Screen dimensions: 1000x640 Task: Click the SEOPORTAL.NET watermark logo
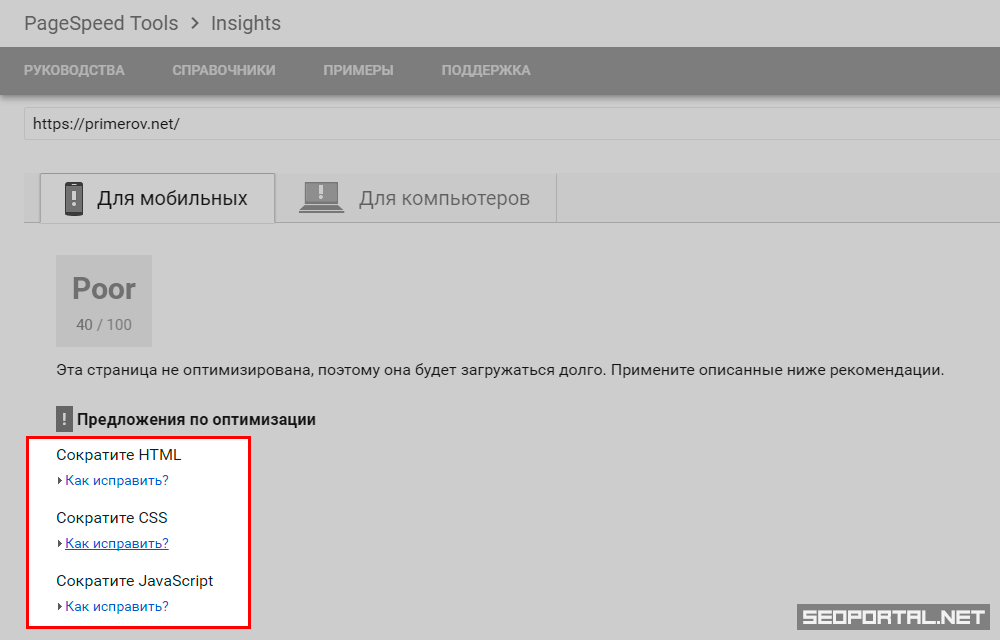(x=893, y=617)
